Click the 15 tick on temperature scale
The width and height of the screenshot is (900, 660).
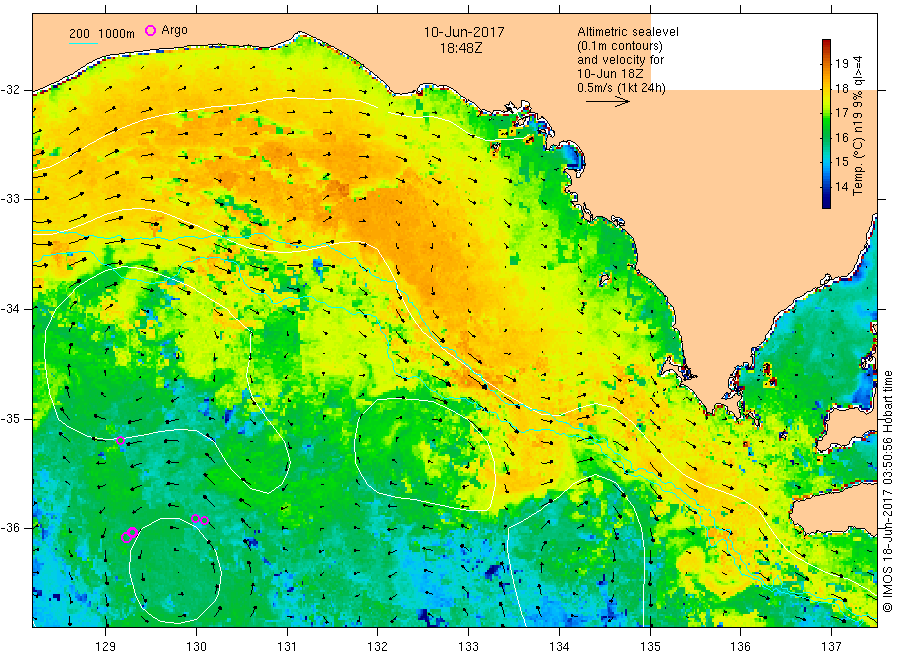(x=841, y=162)
